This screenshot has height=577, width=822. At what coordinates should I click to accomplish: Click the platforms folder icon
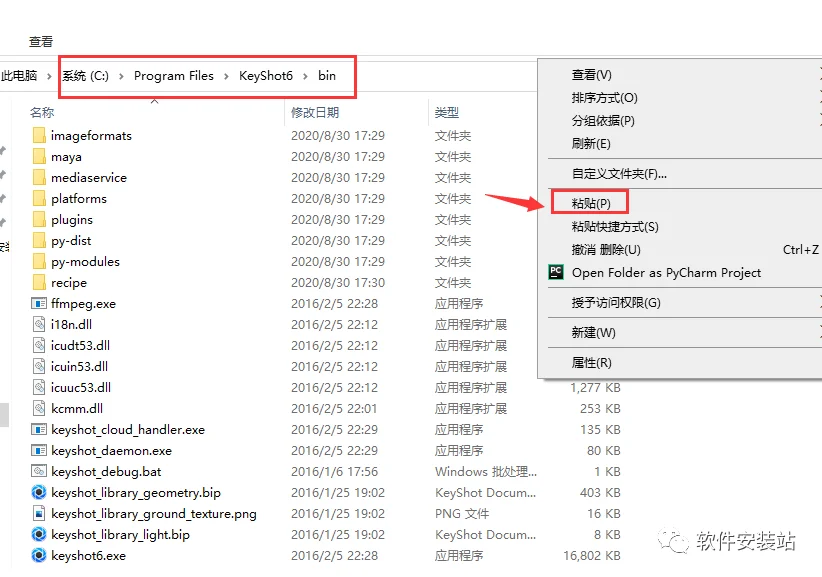click(39, 198)
